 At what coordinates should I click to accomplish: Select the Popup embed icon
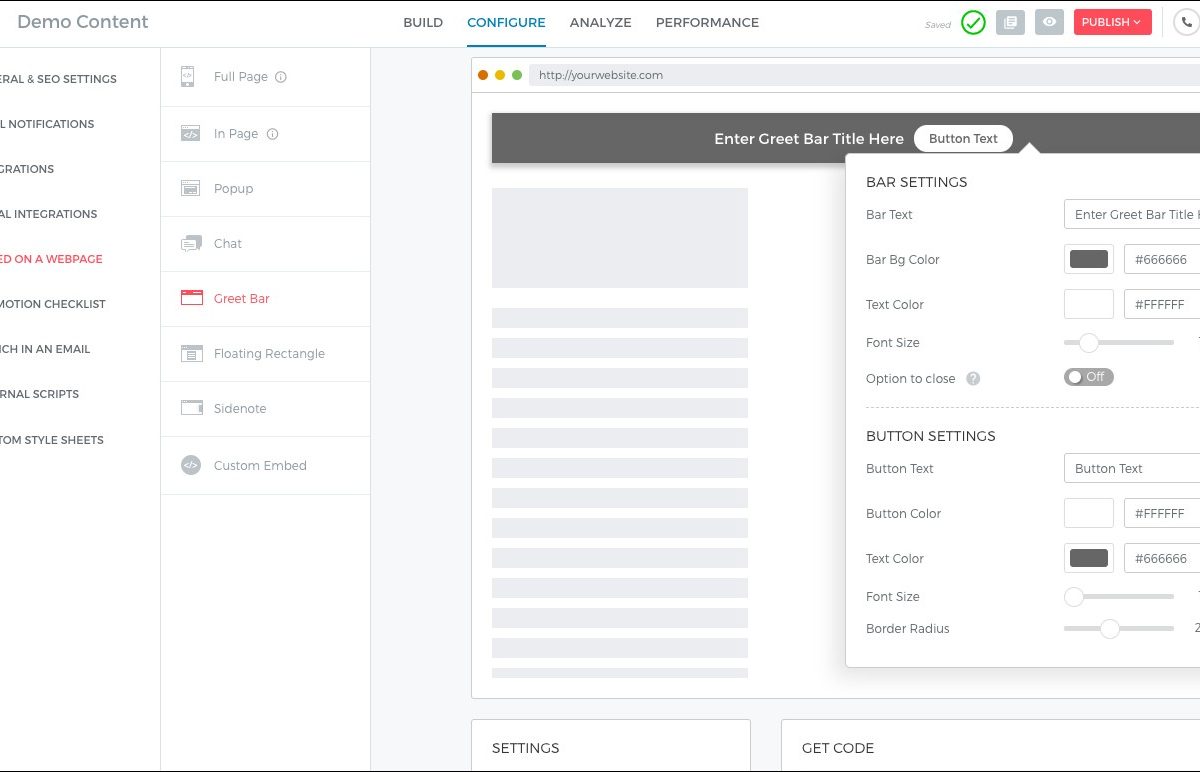190,189
